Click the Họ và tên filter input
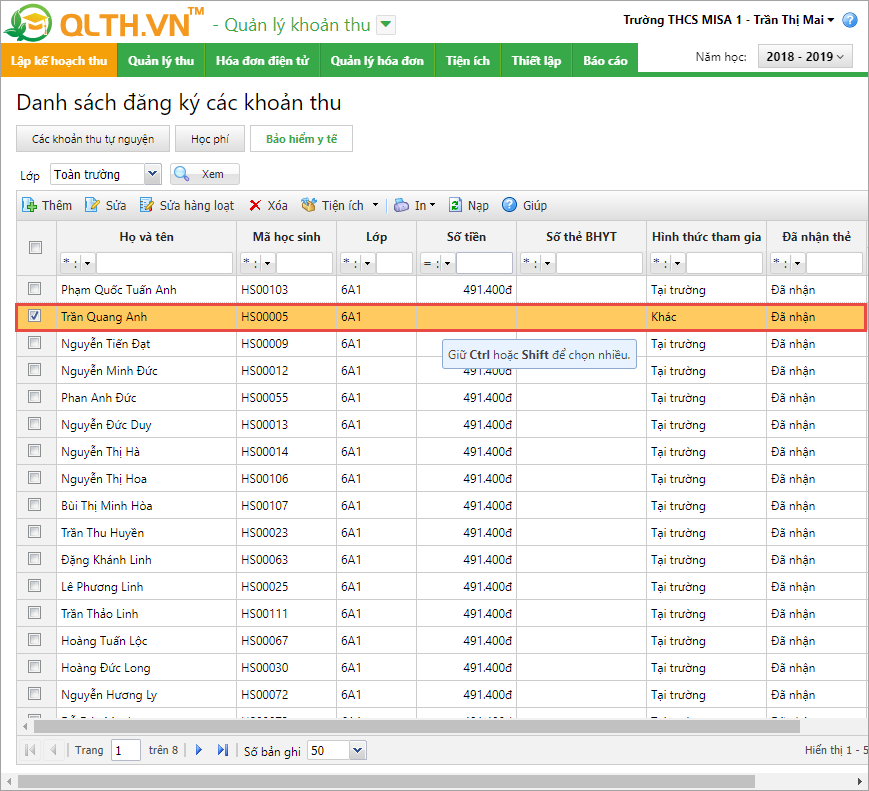869x791 pixels. coord(164,263)
